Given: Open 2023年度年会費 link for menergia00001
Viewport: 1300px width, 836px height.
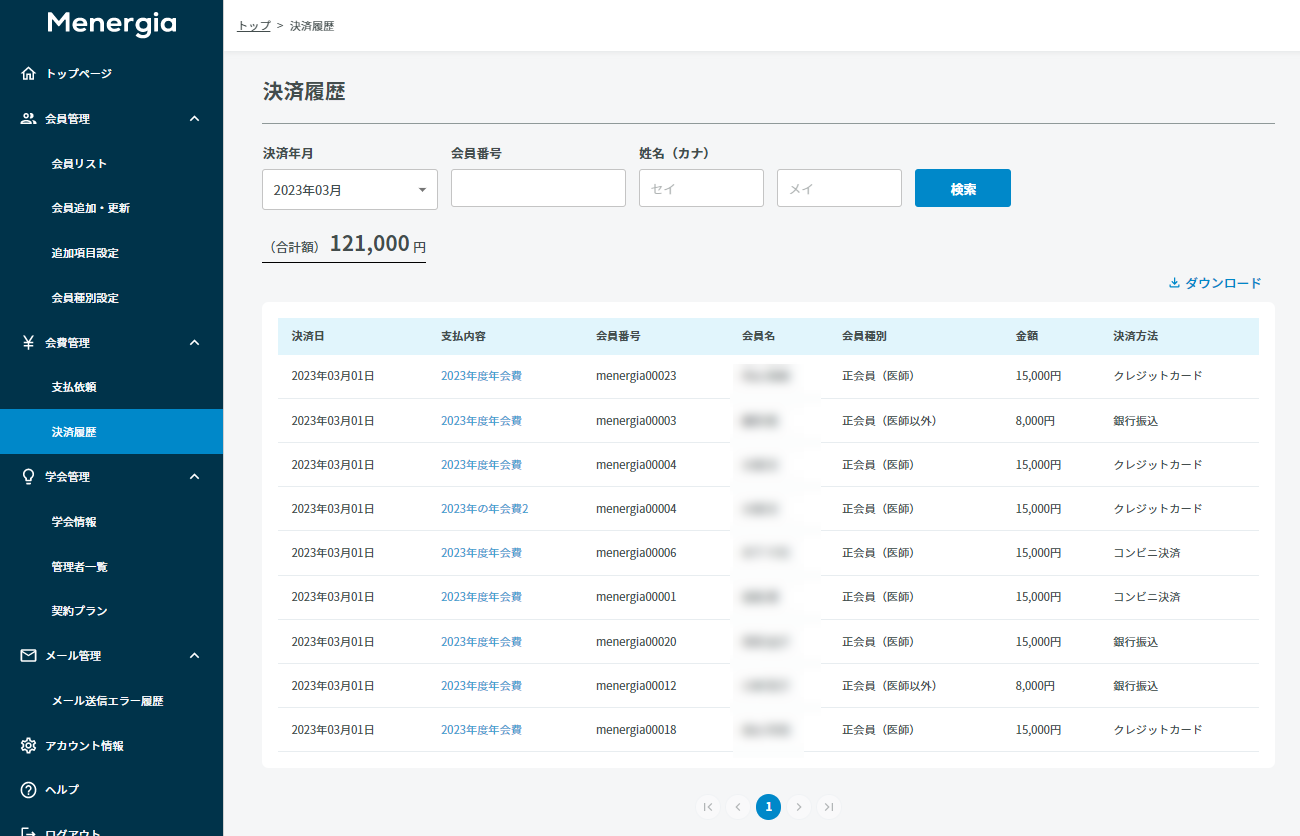Looking at the screenshot, I should (481, 597).
